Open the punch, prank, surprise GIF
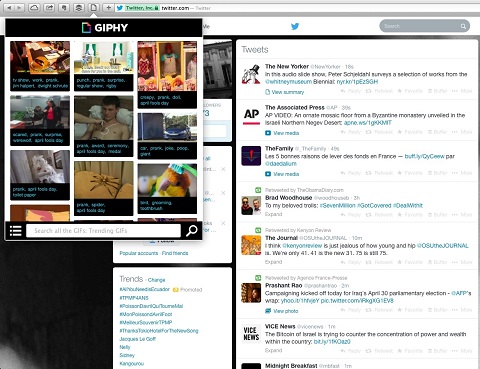This screenshot has width=480, height=369. (x=104, y=66)
